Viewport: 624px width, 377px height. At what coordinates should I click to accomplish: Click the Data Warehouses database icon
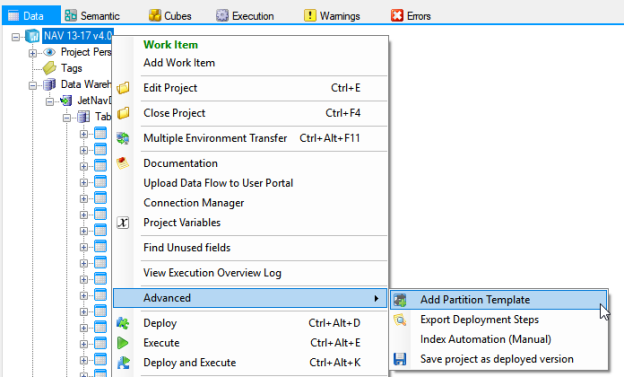49,84
